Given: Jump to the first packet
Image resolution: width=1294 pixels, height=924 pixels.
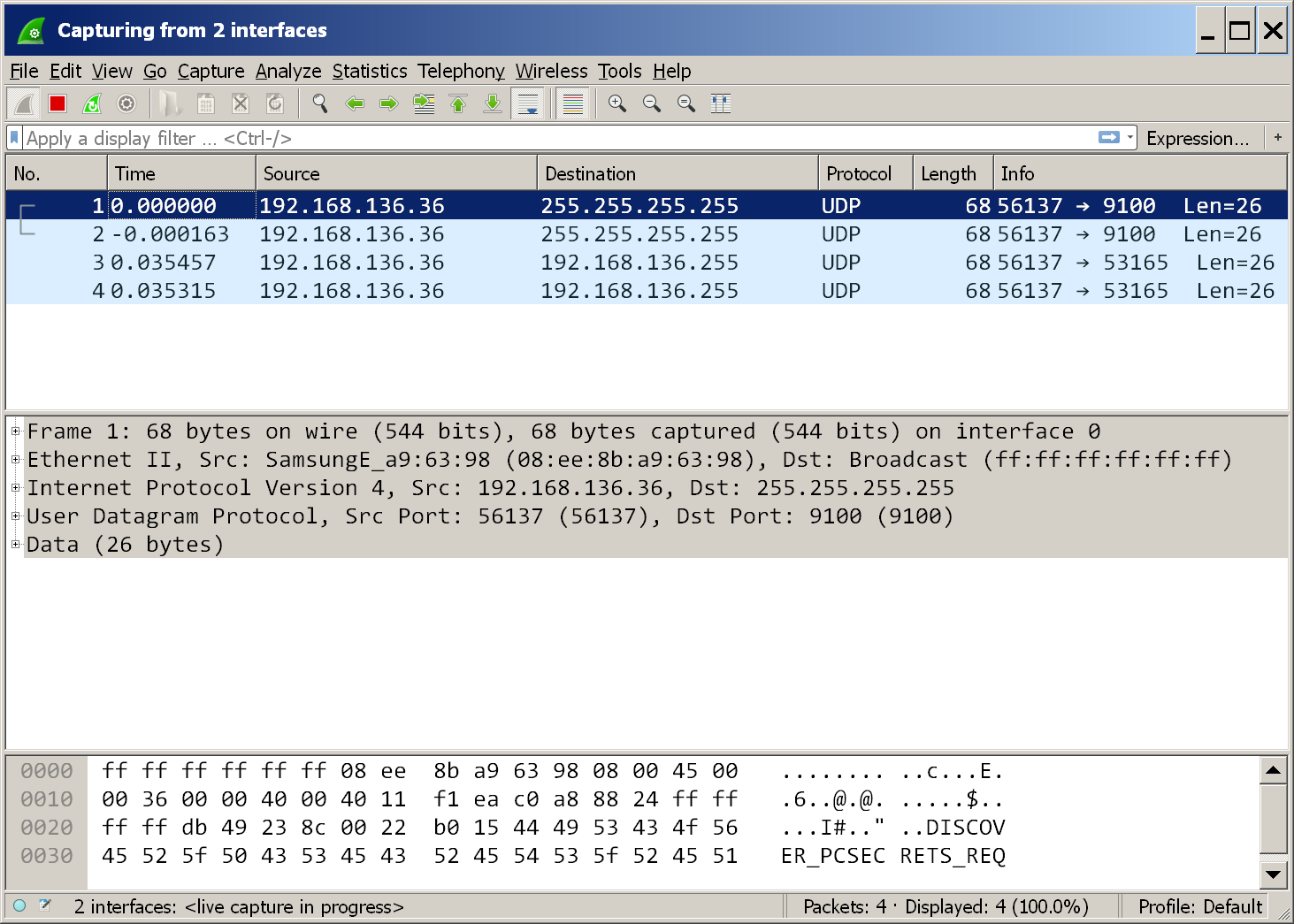Looking at the screenshot, I should click(458, 104).
